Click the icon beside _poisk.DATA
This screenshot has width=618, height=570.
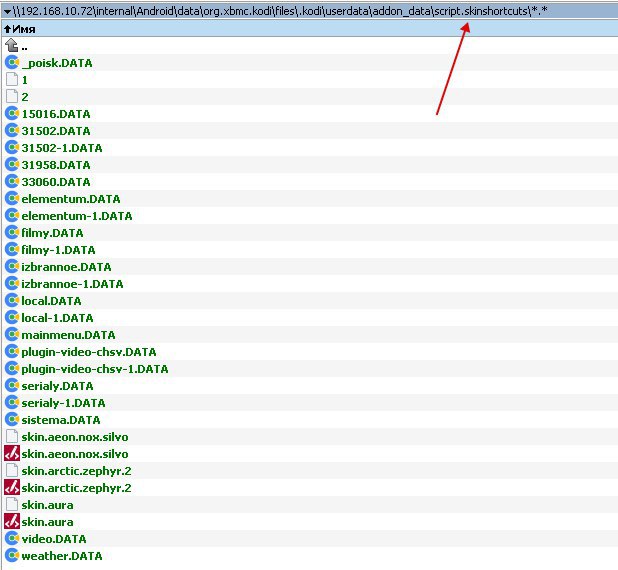coord(12,62)
